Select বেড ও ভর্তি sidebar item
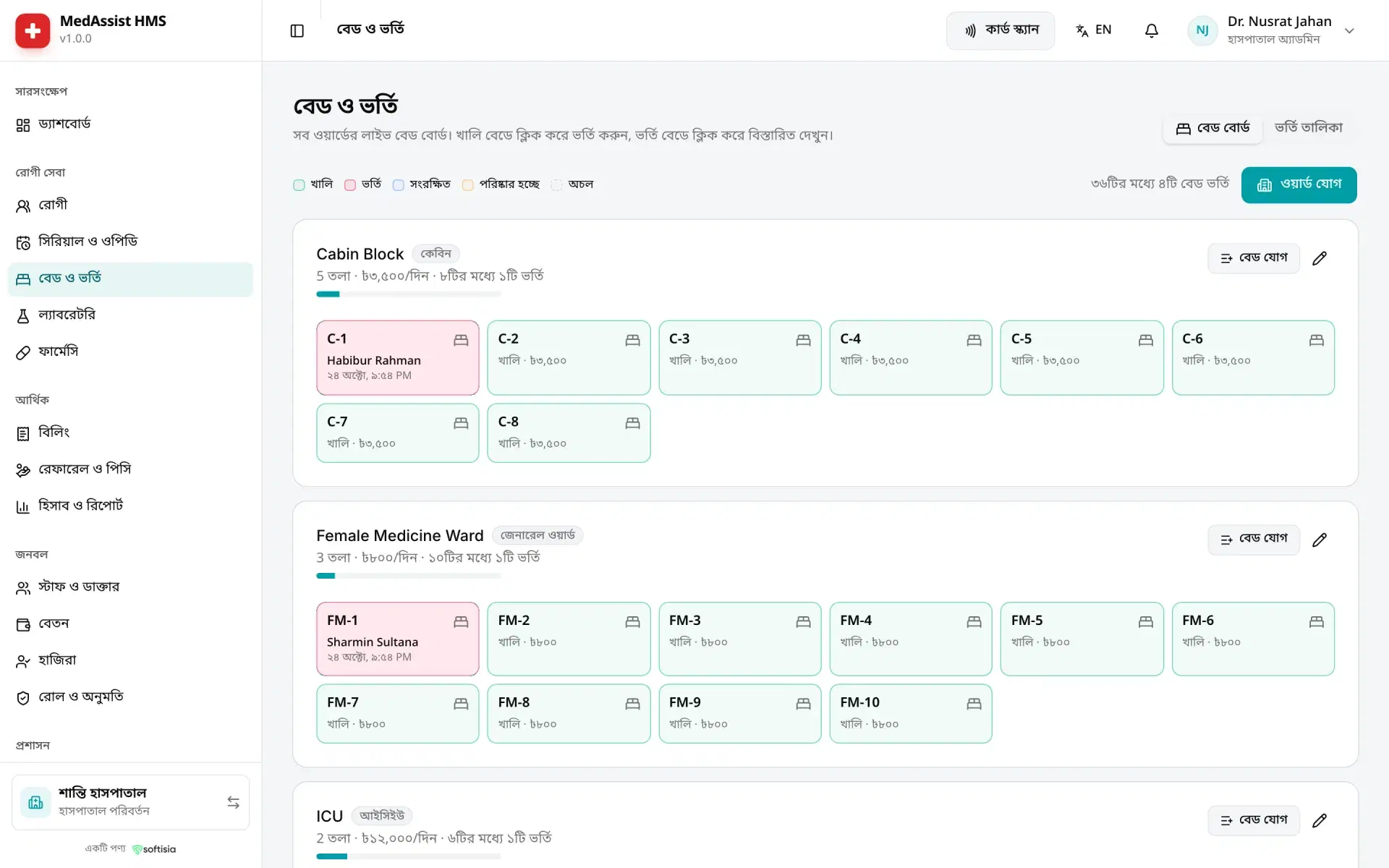Viewport: 1389px width, 868px height. tap(130, 279)
